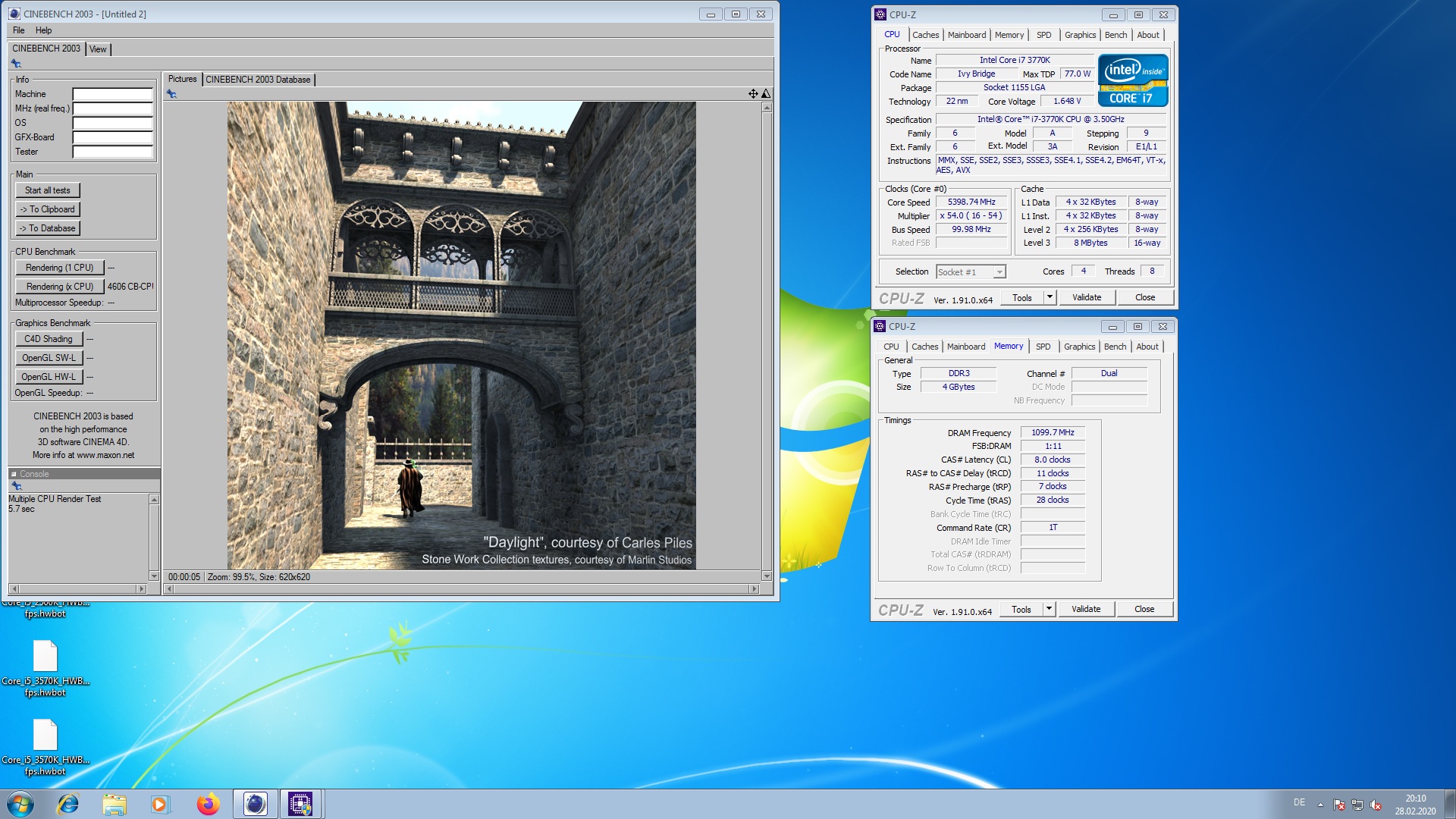This screenshot has height=819, width=1456.
Task: Click the triangle zoom icon above picture
Action: pyautogui.click(x=766, y=94)
